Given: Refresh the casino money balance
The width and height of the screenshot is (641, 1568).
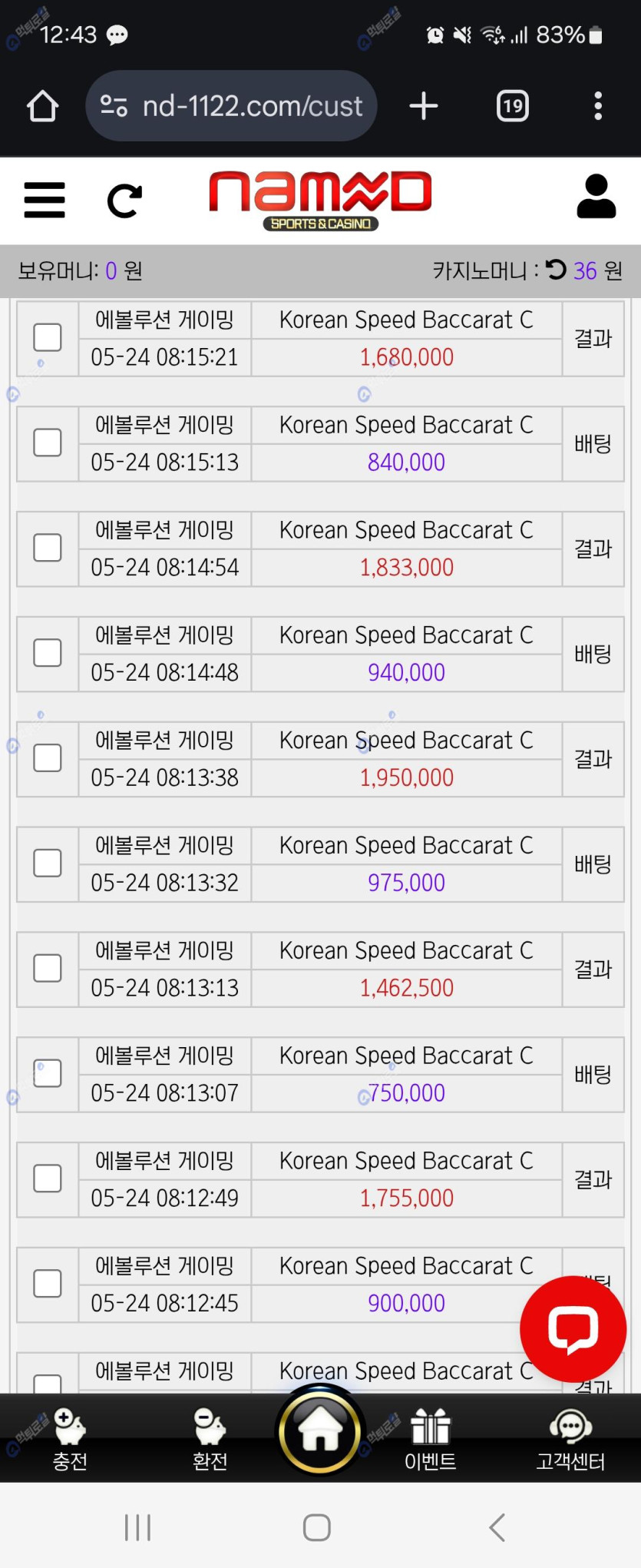Looking at the screenshot, I should [x=556, y=270].
